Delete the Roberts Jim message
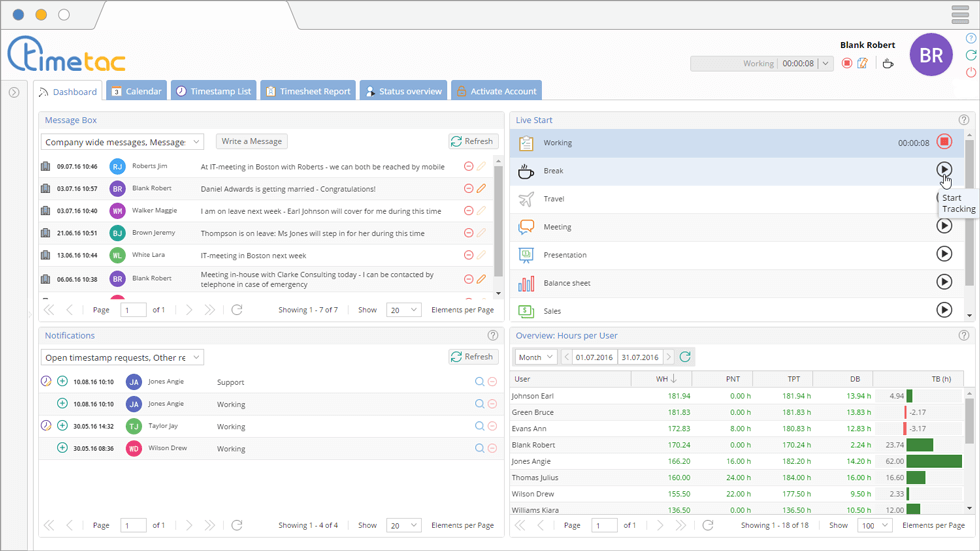Image resolution: width=980 pixels, height=551 pixels. 468,167
